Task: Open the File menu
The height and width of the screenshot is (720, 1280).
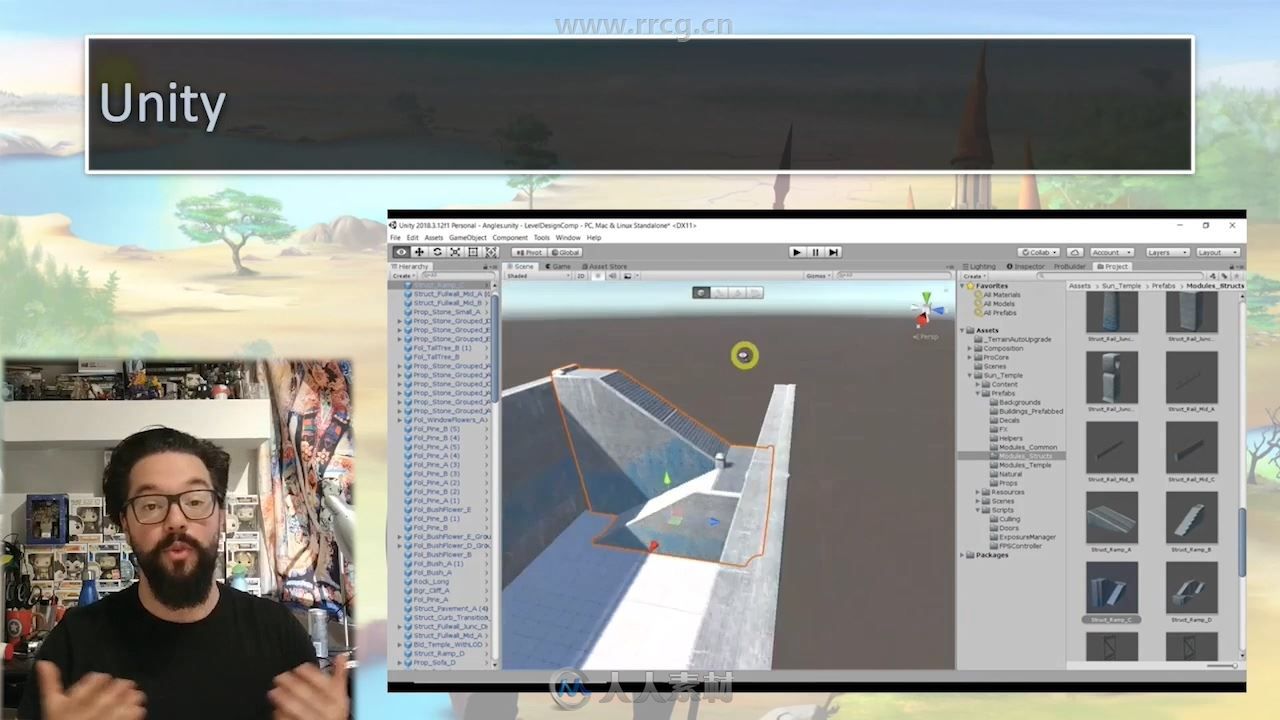Action: [x=395, y=238]
